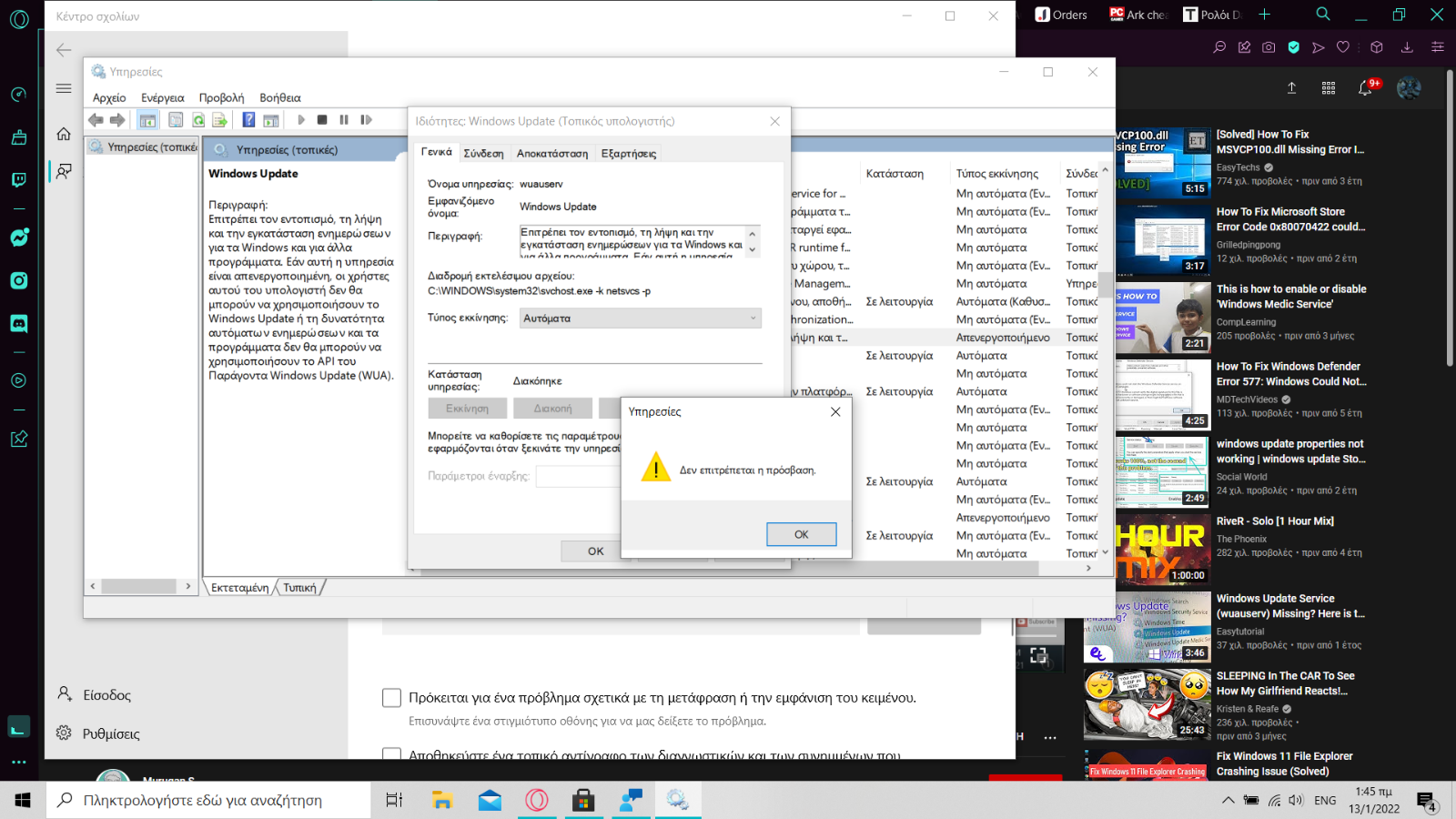The height and width of the screenshot is (819, 1456).
Task: Open YouTube notifications bell
Action: (x=1365, y=88)
